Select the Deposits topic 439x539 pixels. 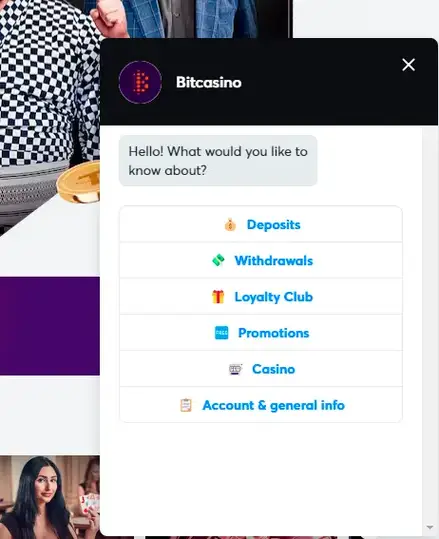261,224
